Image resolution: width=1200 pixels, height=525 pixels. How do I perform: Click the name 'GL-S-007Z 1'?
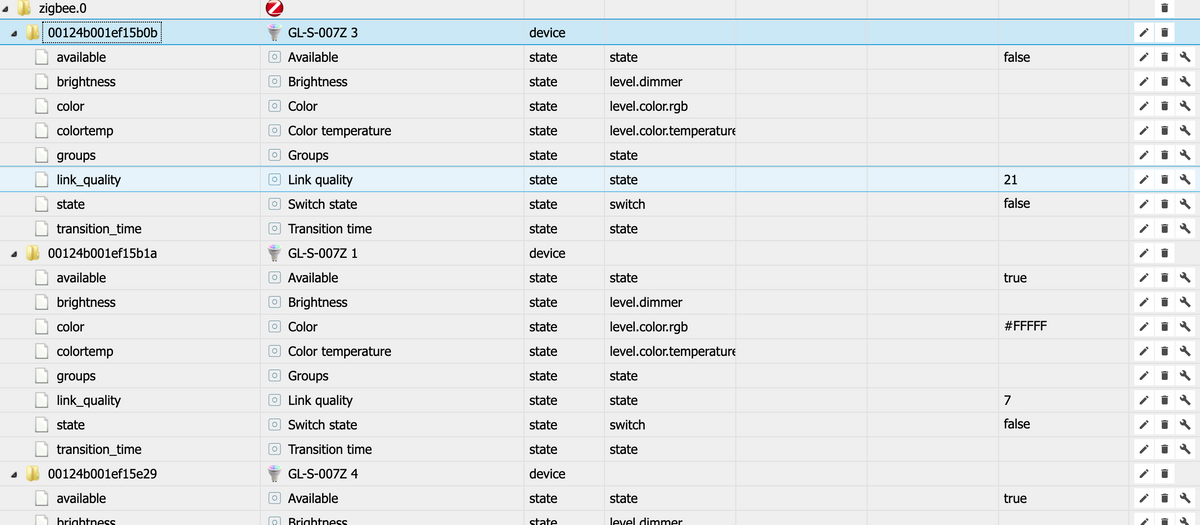pyautogui.click(x=323, y=253)
